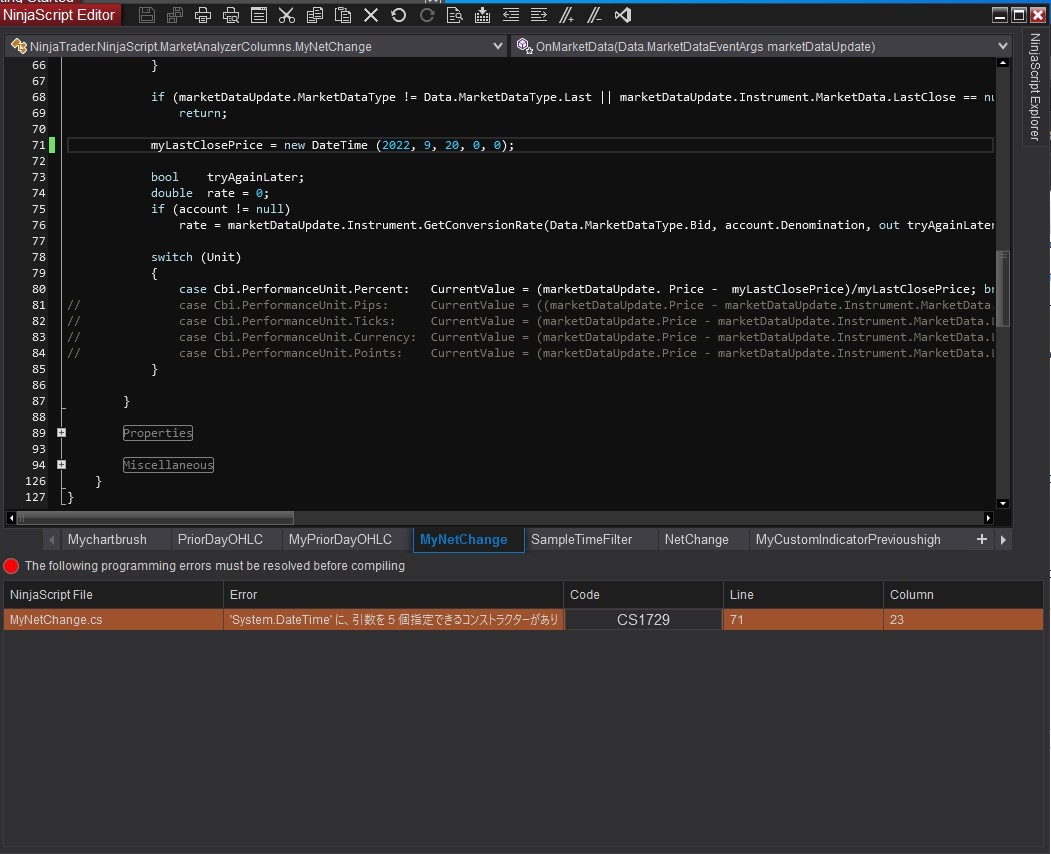
Task: Click the Delete X toolbar icon
Action: coord(371,15)
